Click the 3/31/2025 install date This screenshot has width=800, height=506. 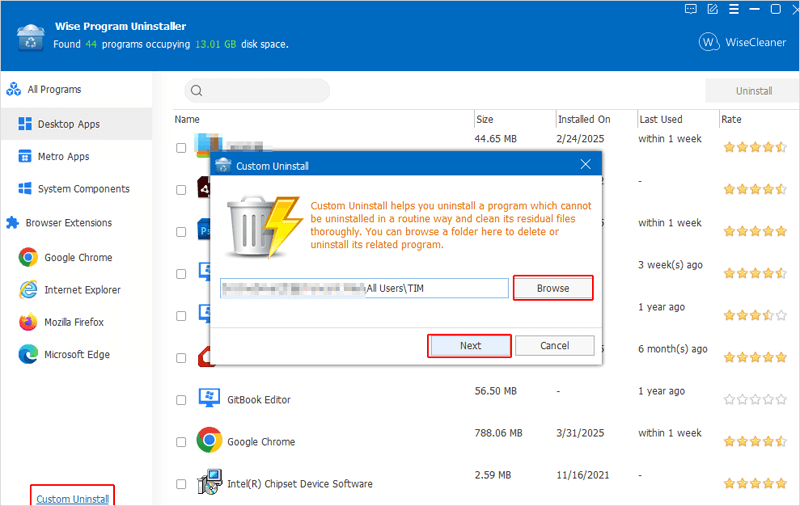[580, 433]
